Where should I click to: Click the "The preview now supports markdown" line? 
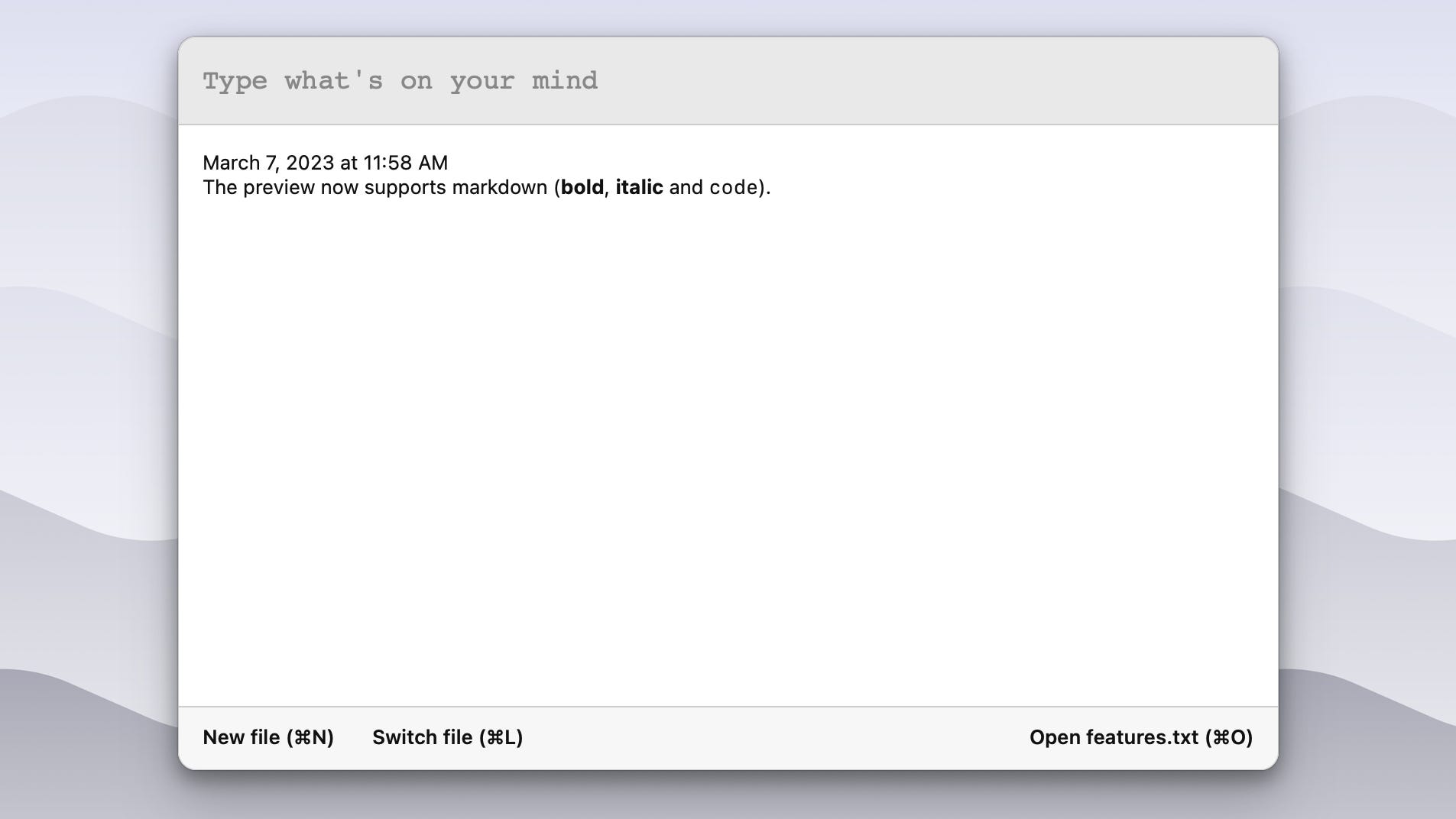[486, 188]
